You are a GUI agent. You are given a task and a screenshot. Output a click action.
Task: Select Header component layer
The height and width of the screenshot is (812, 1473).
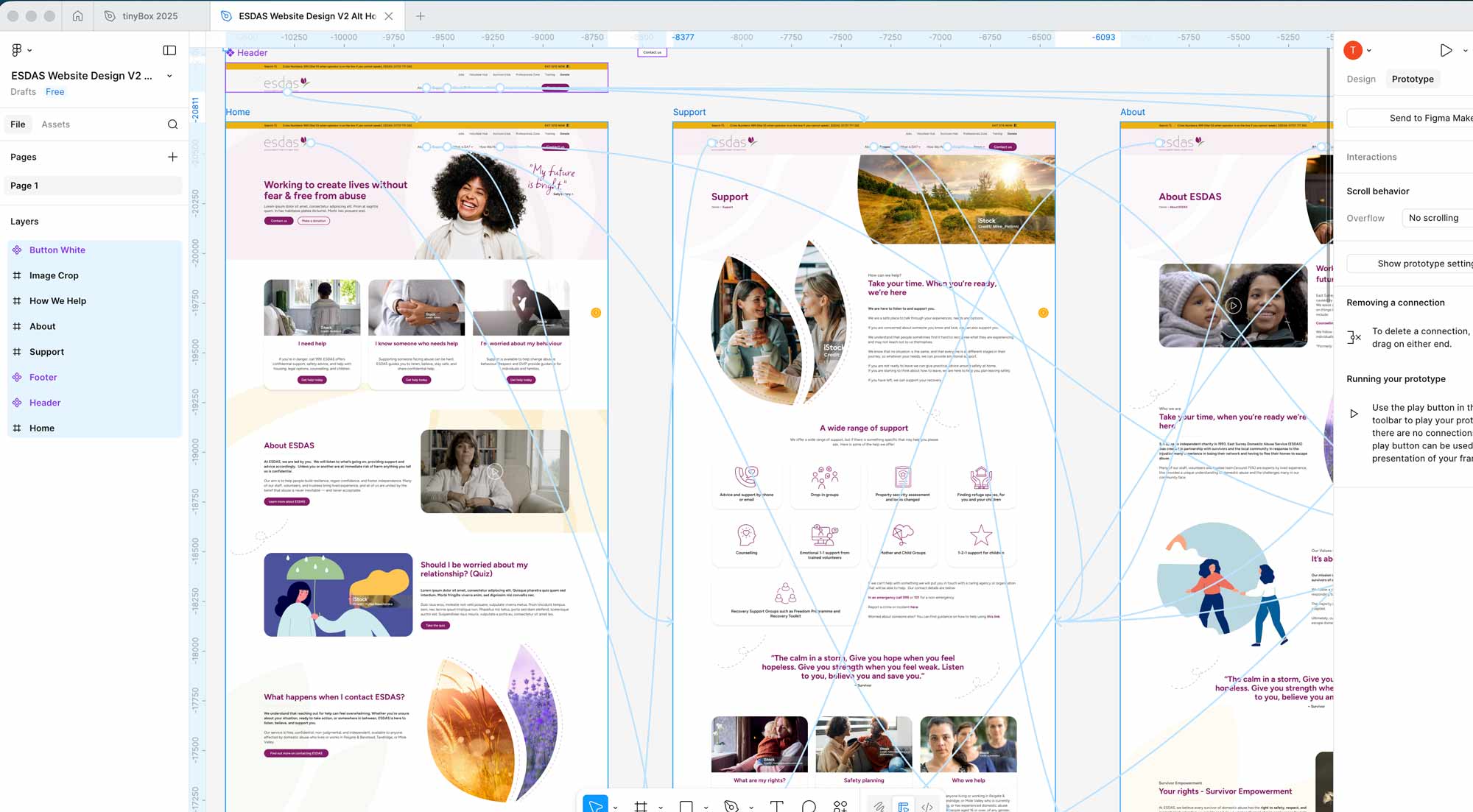pyautogui.click(x=94, y=403)
